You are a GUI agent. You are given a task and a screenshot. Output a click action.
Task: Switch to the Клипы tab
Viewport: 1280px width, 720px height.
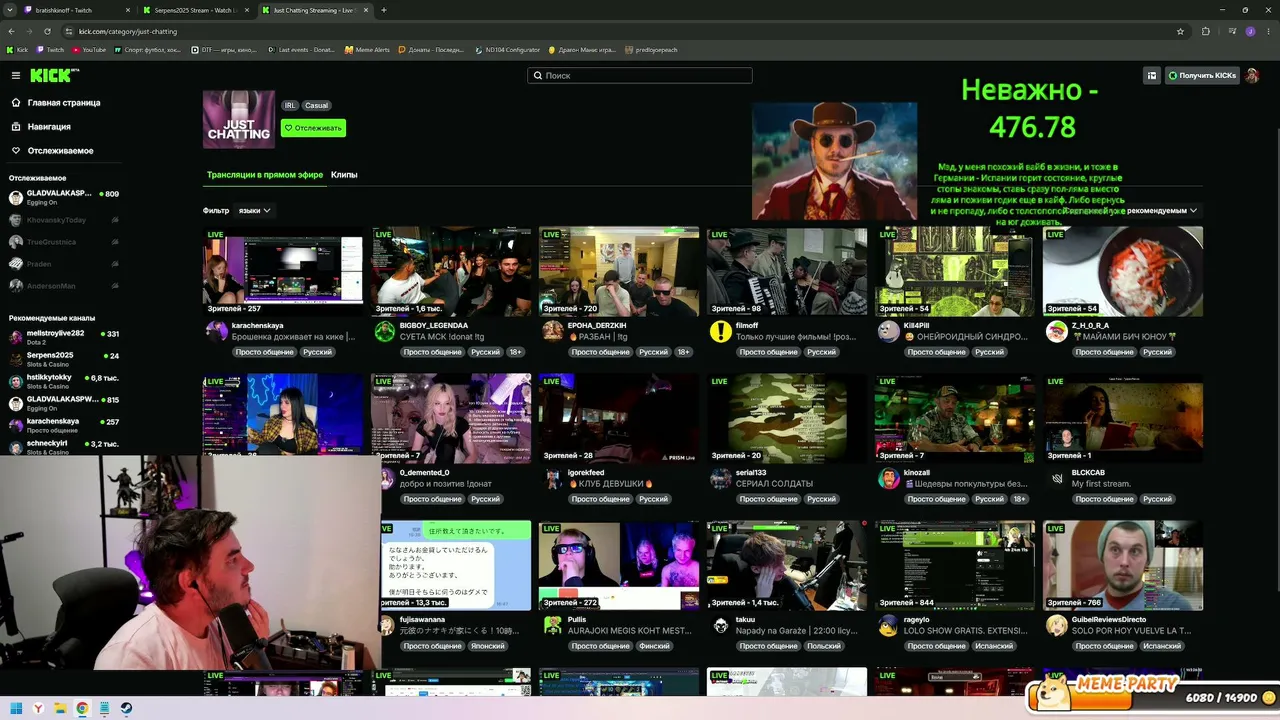coord(344,175)
